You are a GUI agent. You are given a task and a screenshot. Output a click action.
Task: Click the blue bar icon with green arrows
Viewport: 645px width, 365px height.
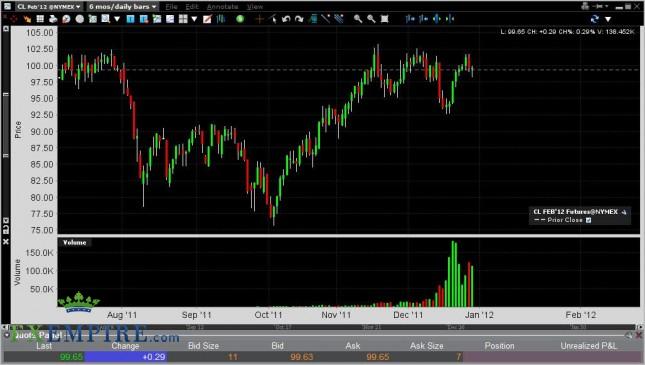[436, 19]
